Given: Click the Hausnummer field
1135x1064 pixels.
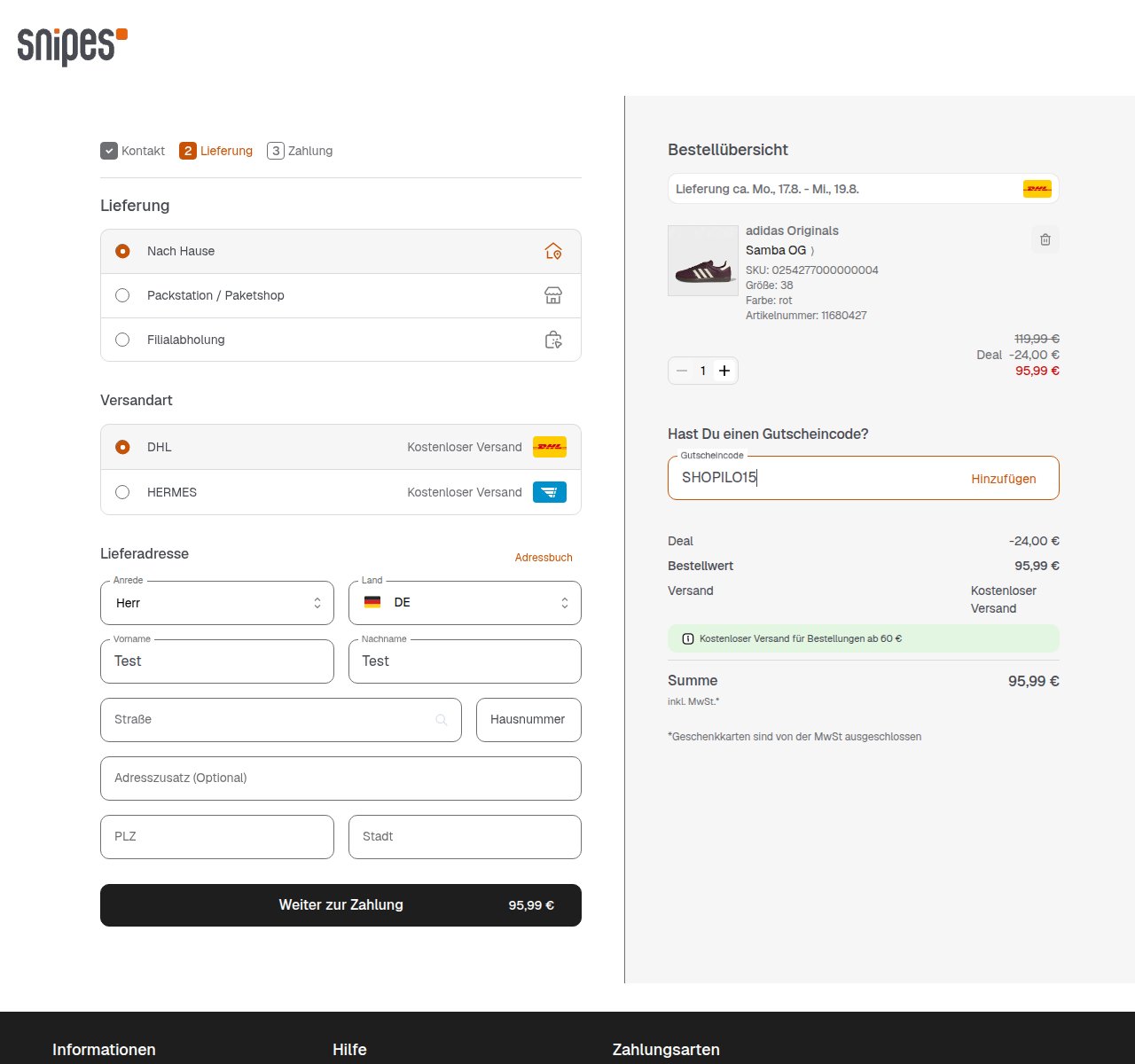Looking at the screenshot, I should coord(528,720).
